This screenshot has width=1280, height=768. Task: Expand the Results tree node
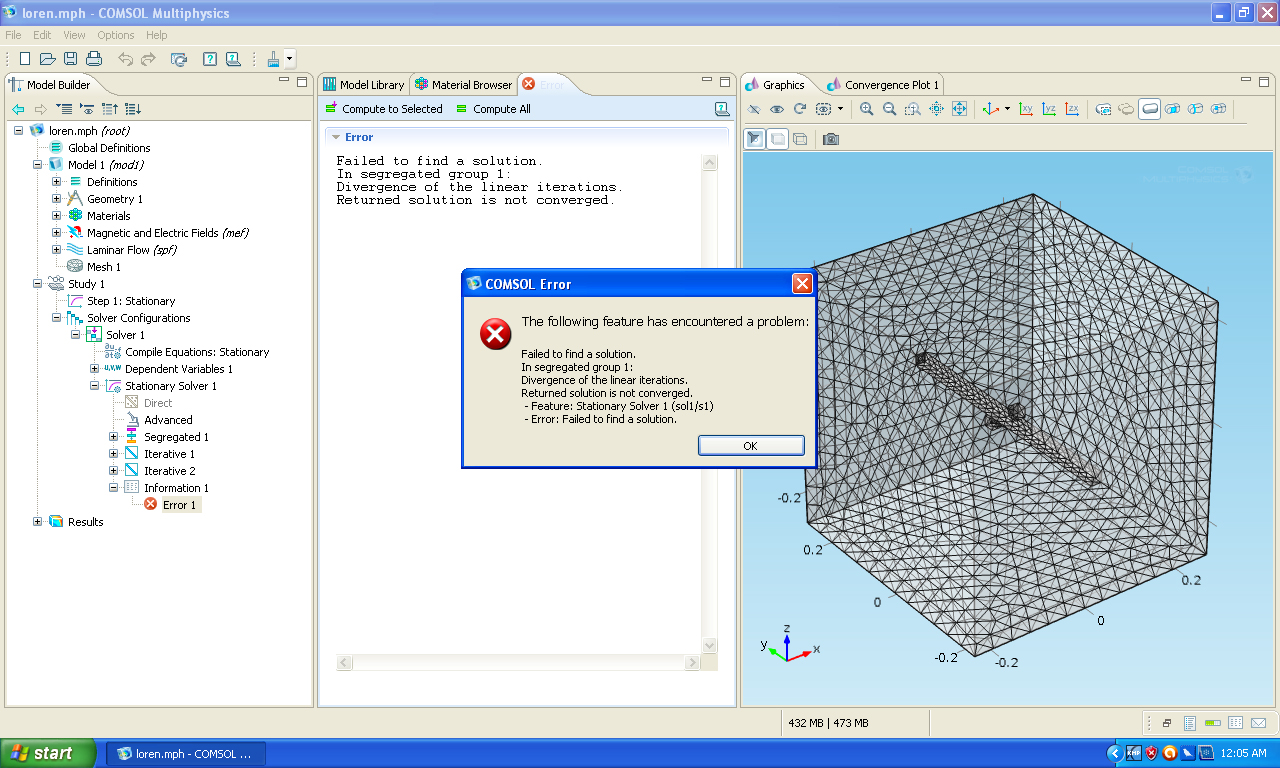point(38,522)
